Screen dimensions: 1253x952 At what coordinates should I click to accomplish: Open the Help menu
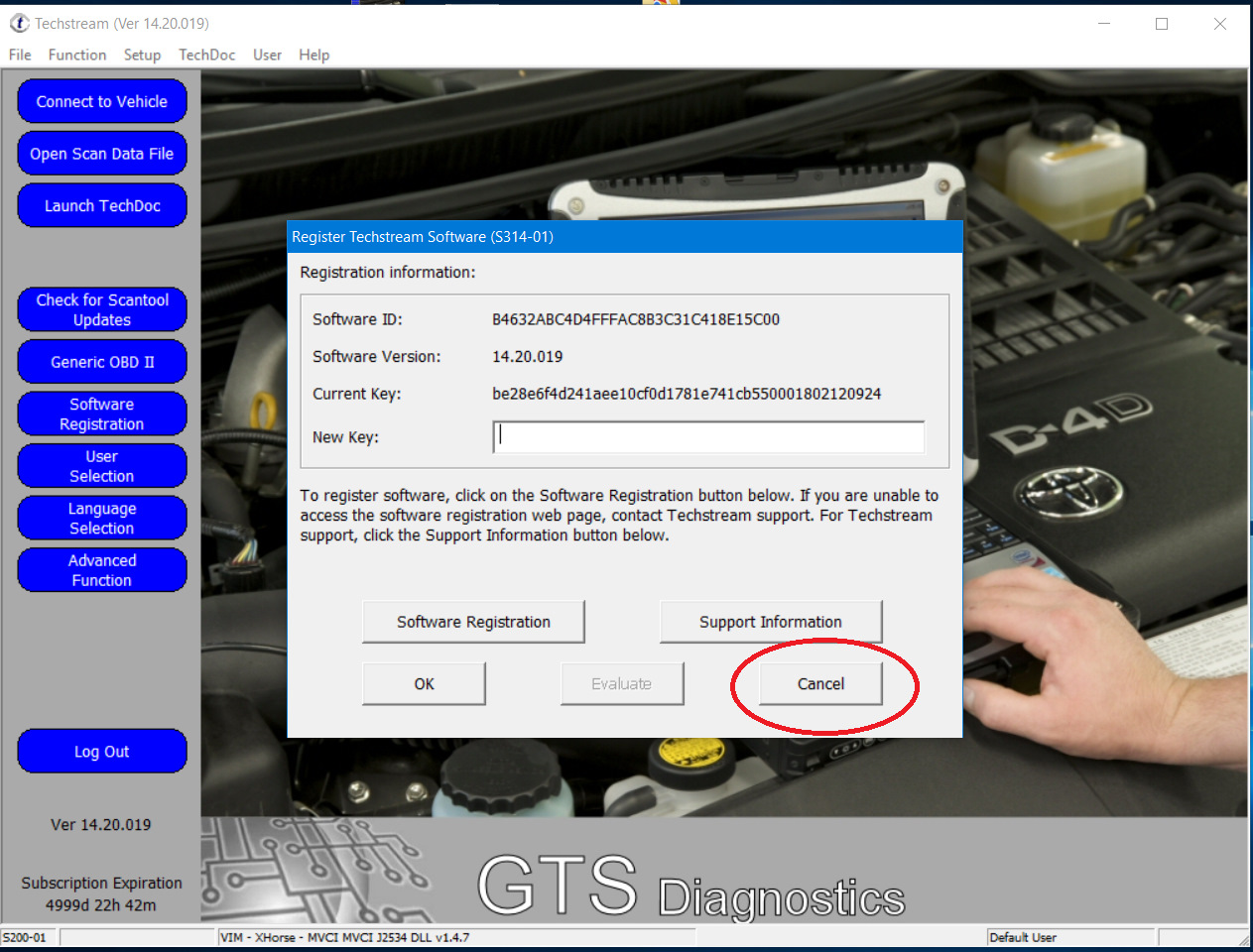[x=313, y=55]
